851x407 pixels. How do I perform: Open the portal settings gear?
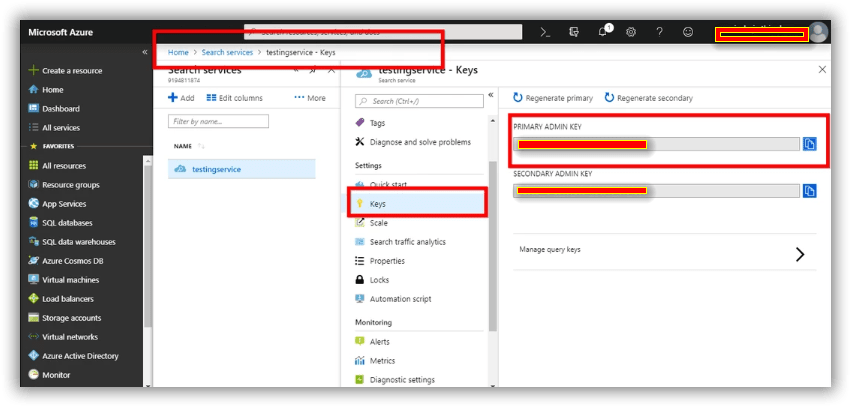click(x=631, y=32)
